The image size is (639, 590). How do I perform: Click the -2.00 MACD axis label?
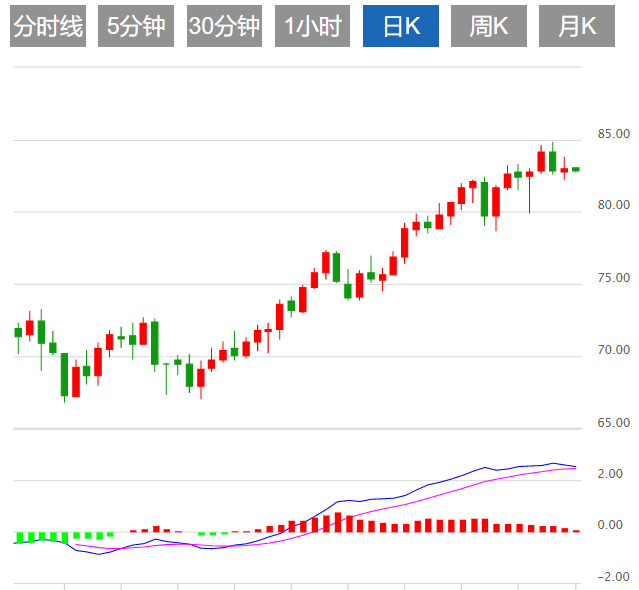(613, 577)
